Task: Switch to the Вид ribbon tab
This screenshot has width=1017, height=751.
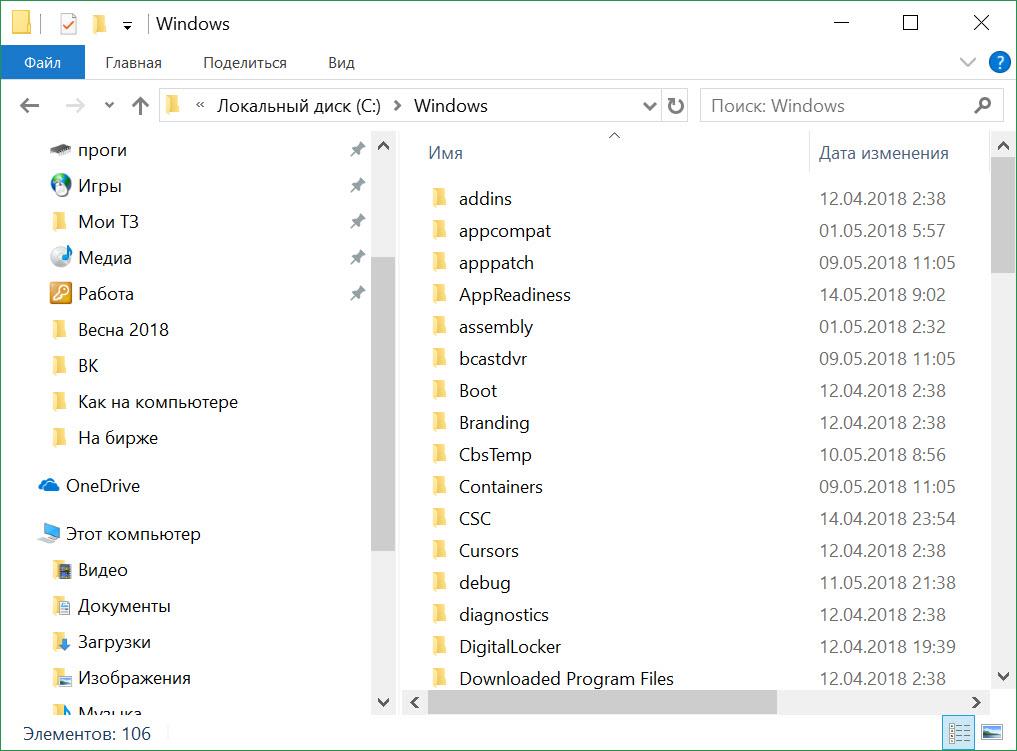Action: pyautogui.click(x=341, y=62)
